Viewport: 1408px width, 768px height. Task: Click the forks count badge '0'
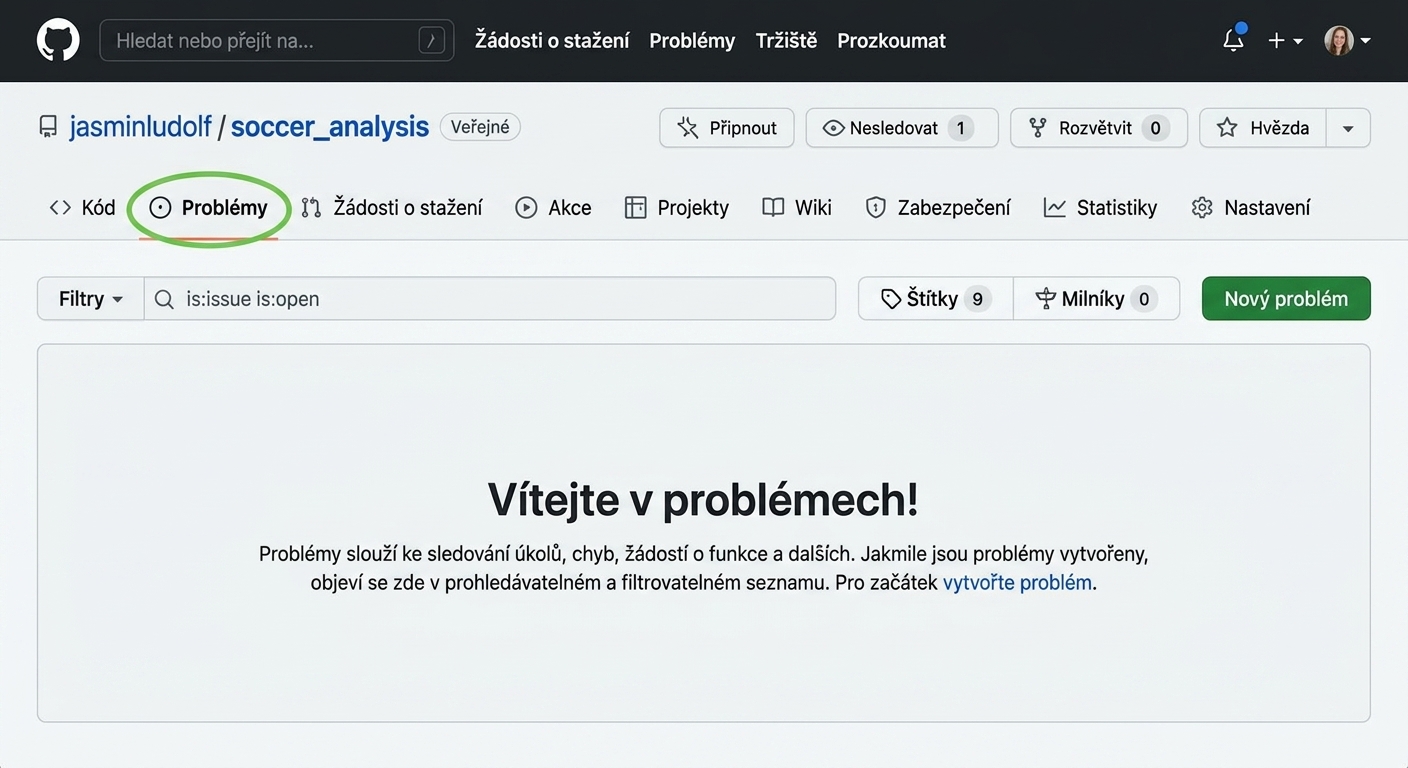[1155, 128]
